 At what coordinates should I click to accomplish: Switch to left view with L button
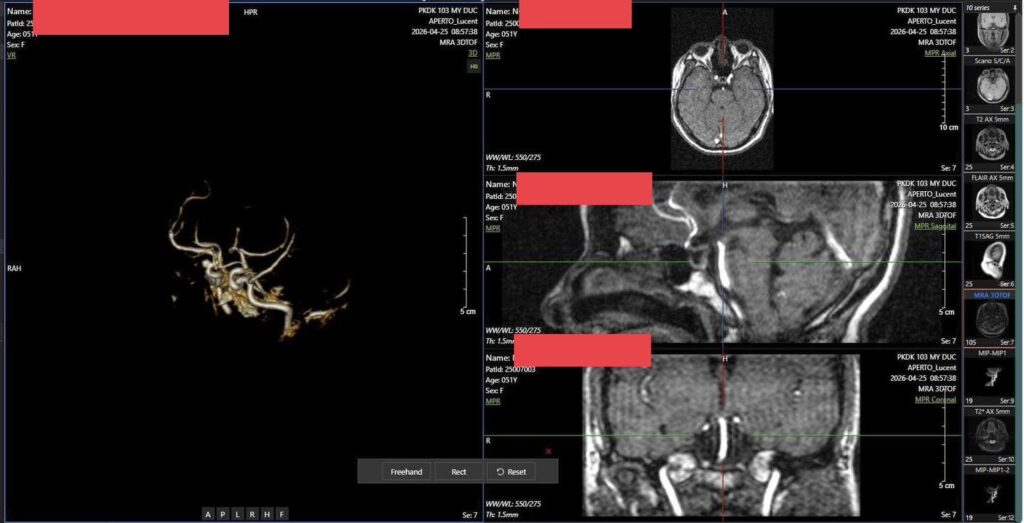(238, 515)
